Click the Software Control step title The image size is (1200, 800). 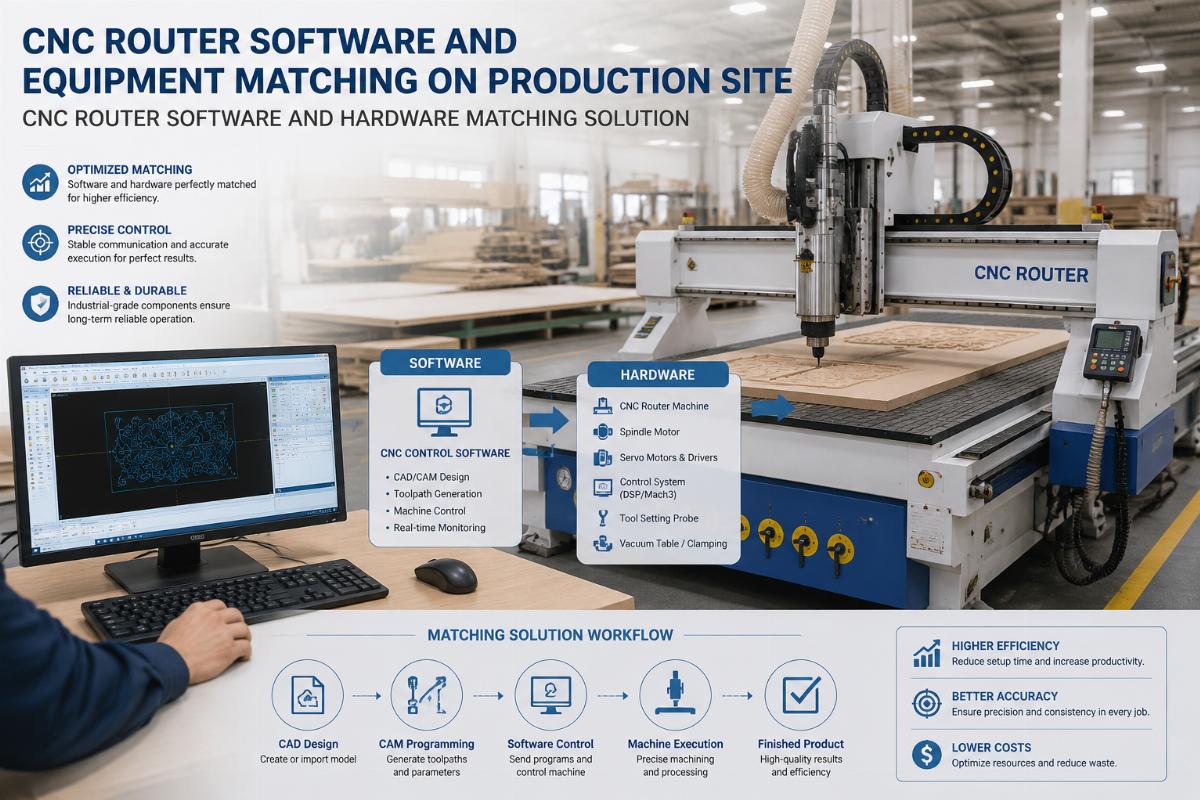coord(550,744)
